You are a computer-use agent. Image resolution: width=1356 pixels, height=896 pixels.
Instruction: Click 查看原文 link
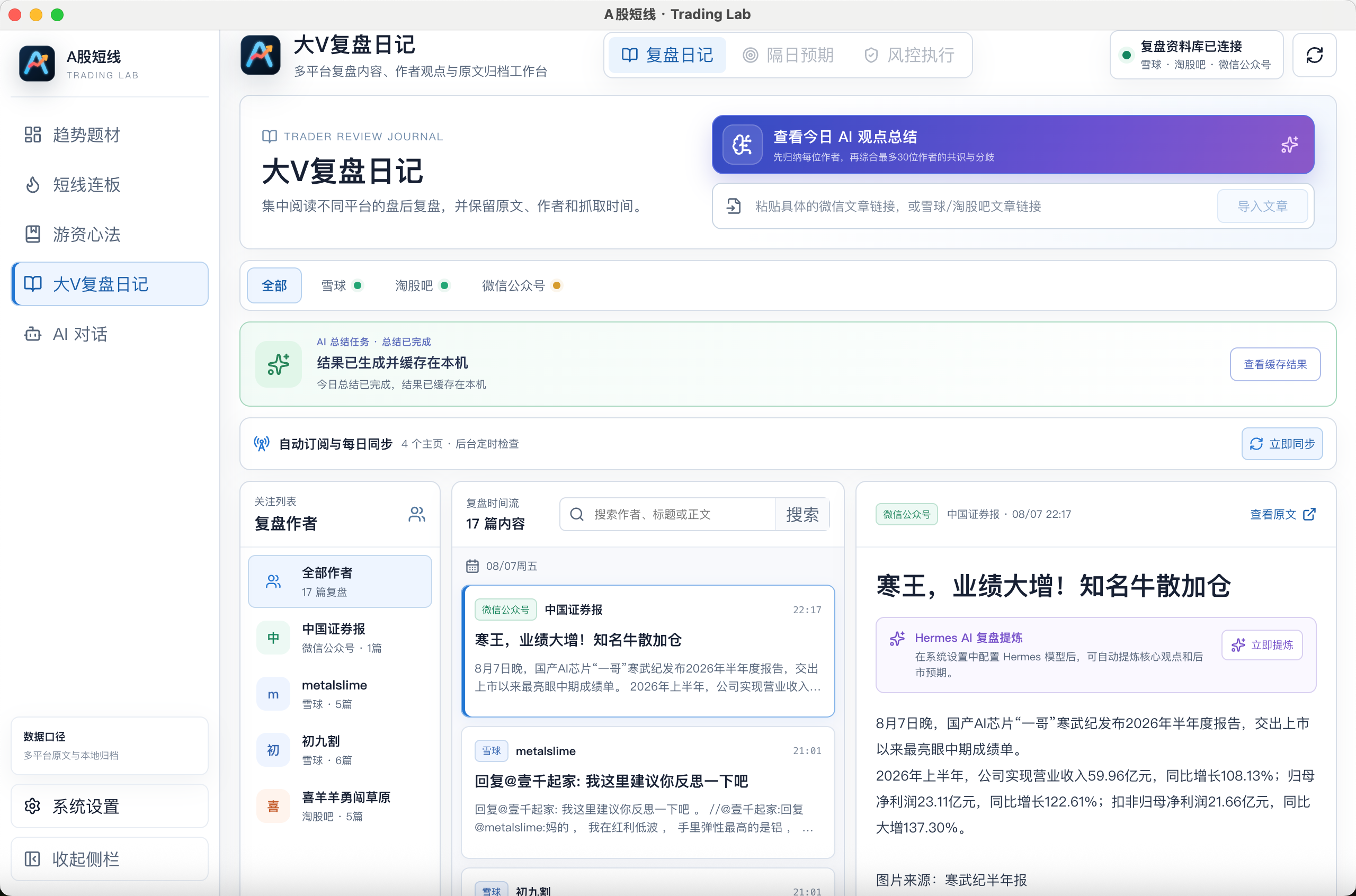[1282, 514]
